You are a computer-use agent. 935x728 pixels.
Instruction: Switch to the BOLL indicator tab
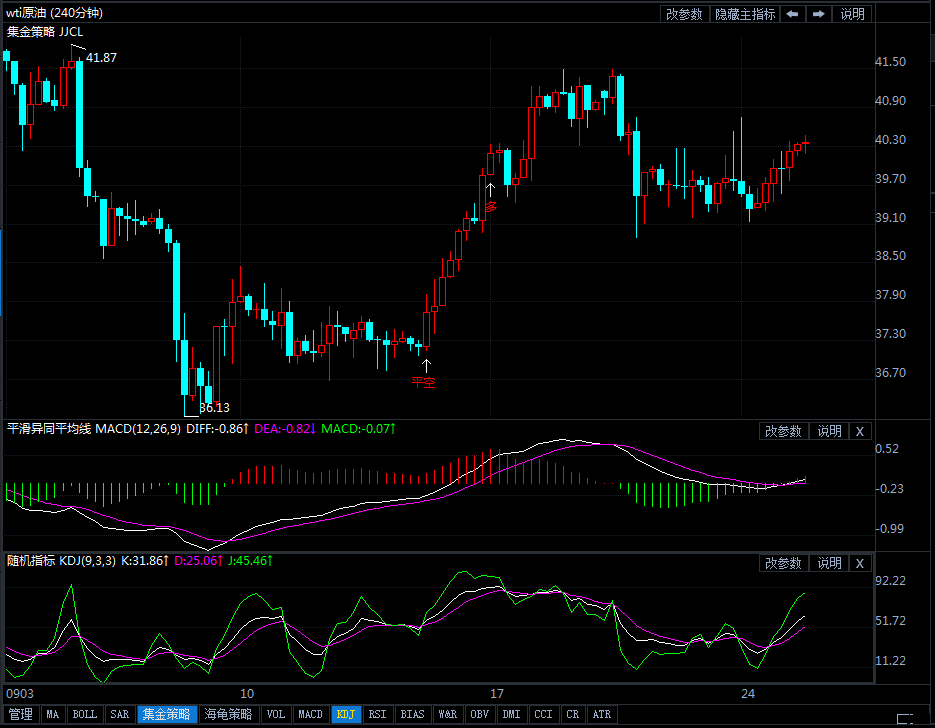[85, 714]
